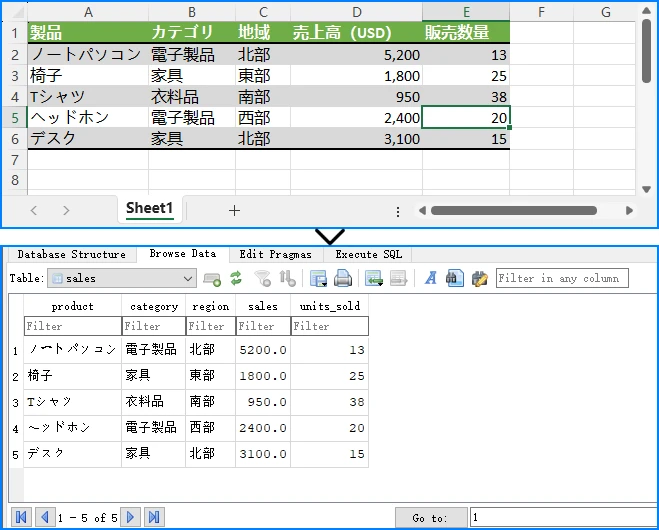Click the green refresh arrows icon
This screenshot has width=659, height=530.
tap(236, 278)
